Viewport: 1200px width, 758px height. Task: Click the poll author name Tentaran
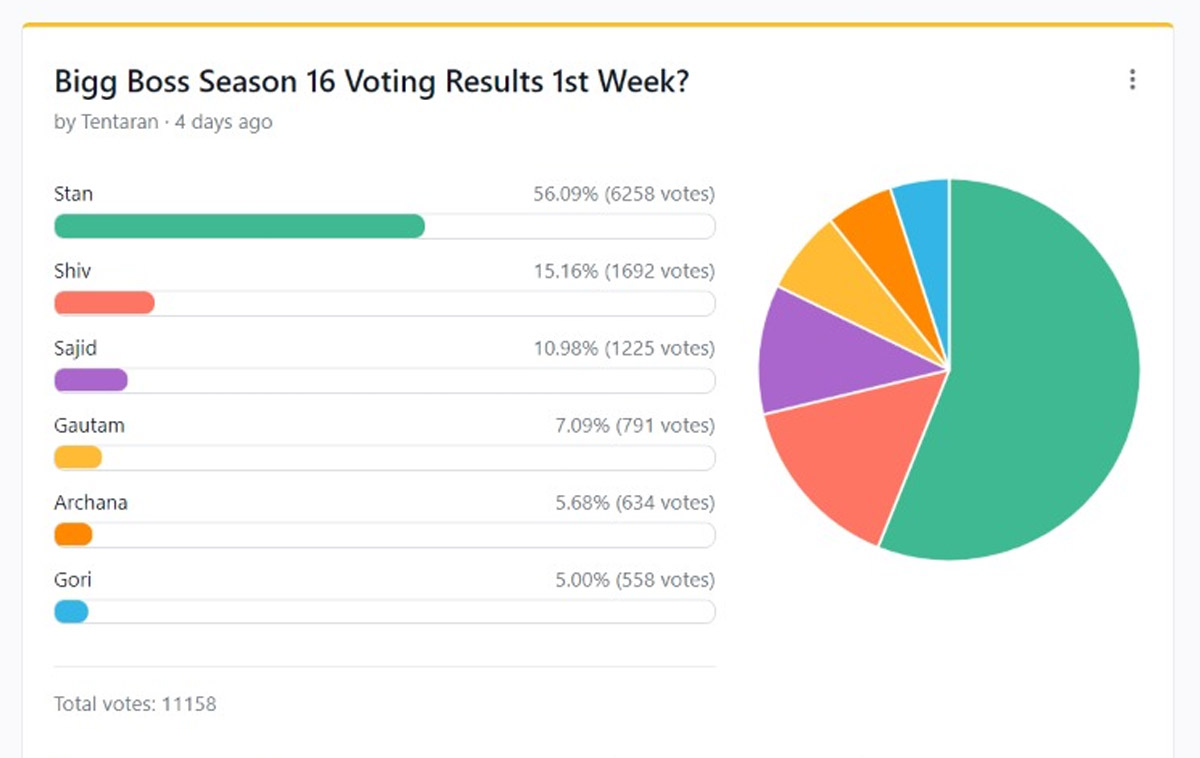coord(120,122)
